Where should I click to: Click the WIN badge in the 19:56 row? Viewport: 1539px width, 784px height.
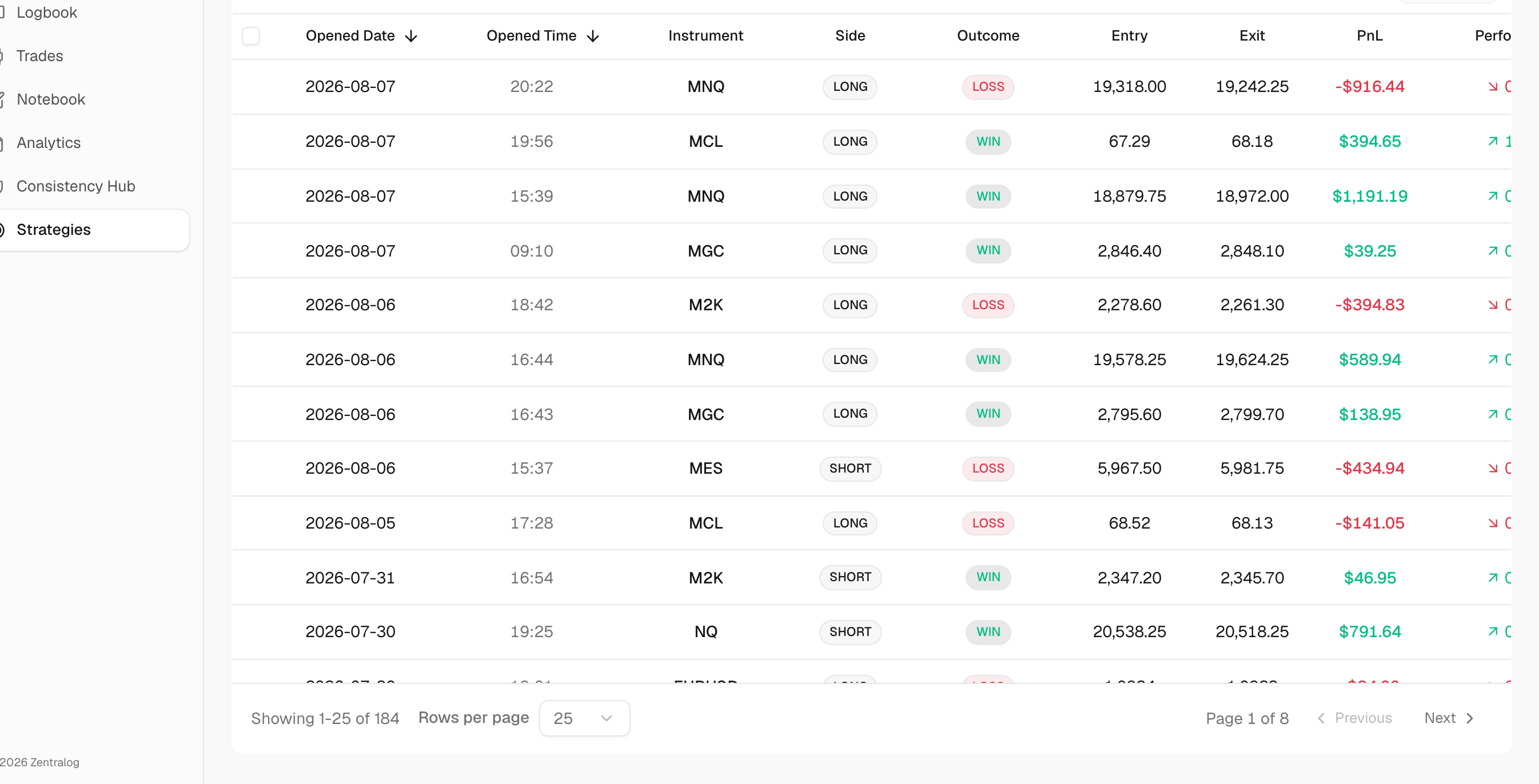[988, 142]
